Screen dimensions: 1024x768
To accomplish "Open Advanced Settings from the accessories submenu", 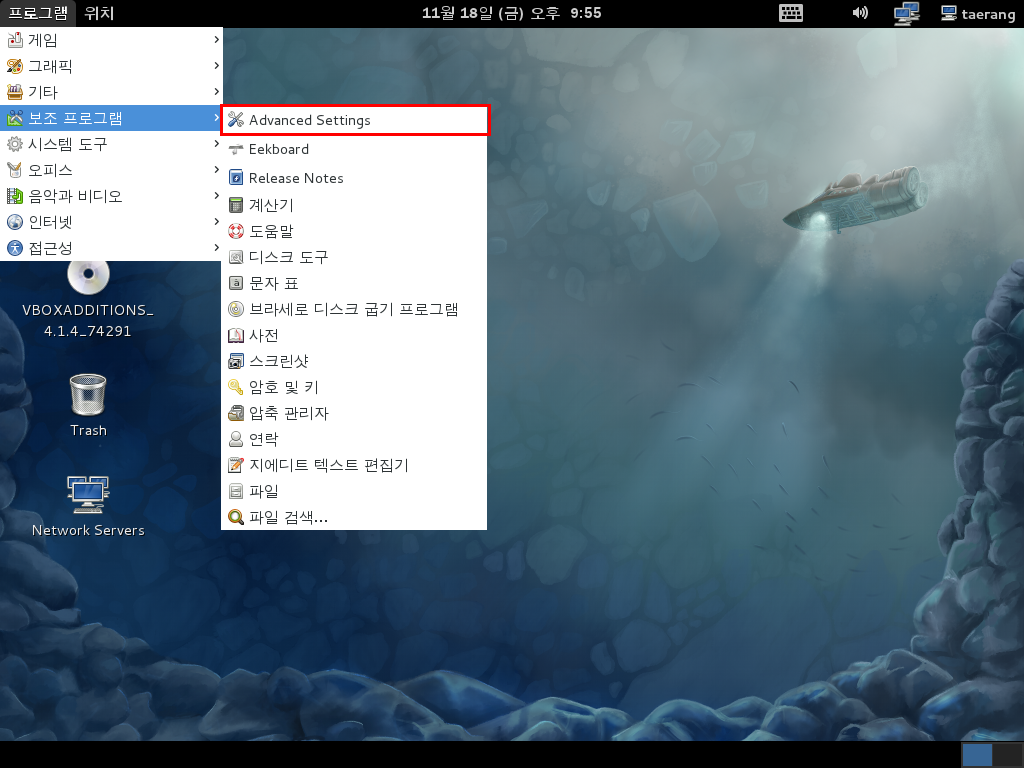I will tap(355, 120).
